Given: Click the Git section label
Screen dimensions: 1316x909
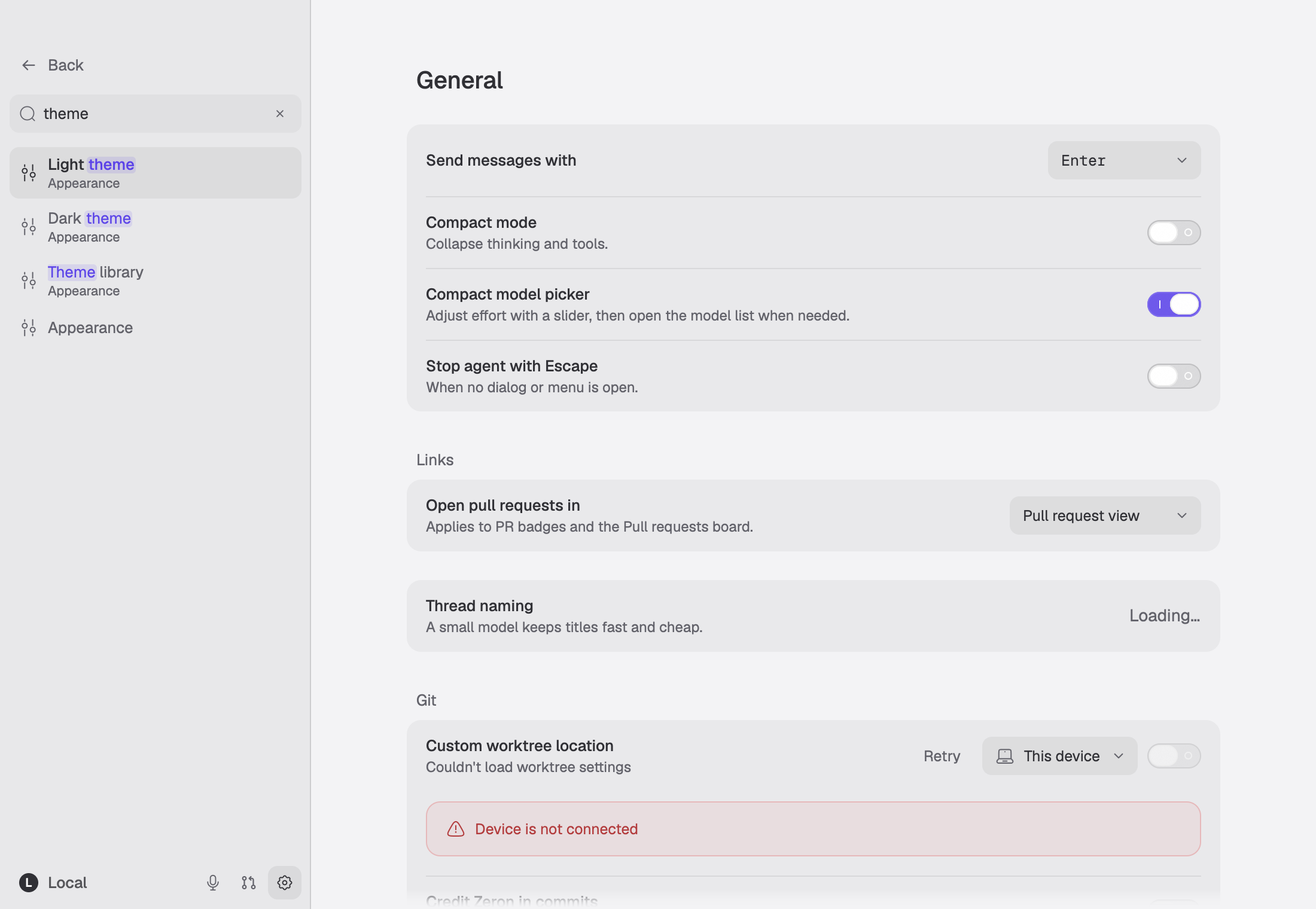Looking at the screenshot, I should click(426, 700).
